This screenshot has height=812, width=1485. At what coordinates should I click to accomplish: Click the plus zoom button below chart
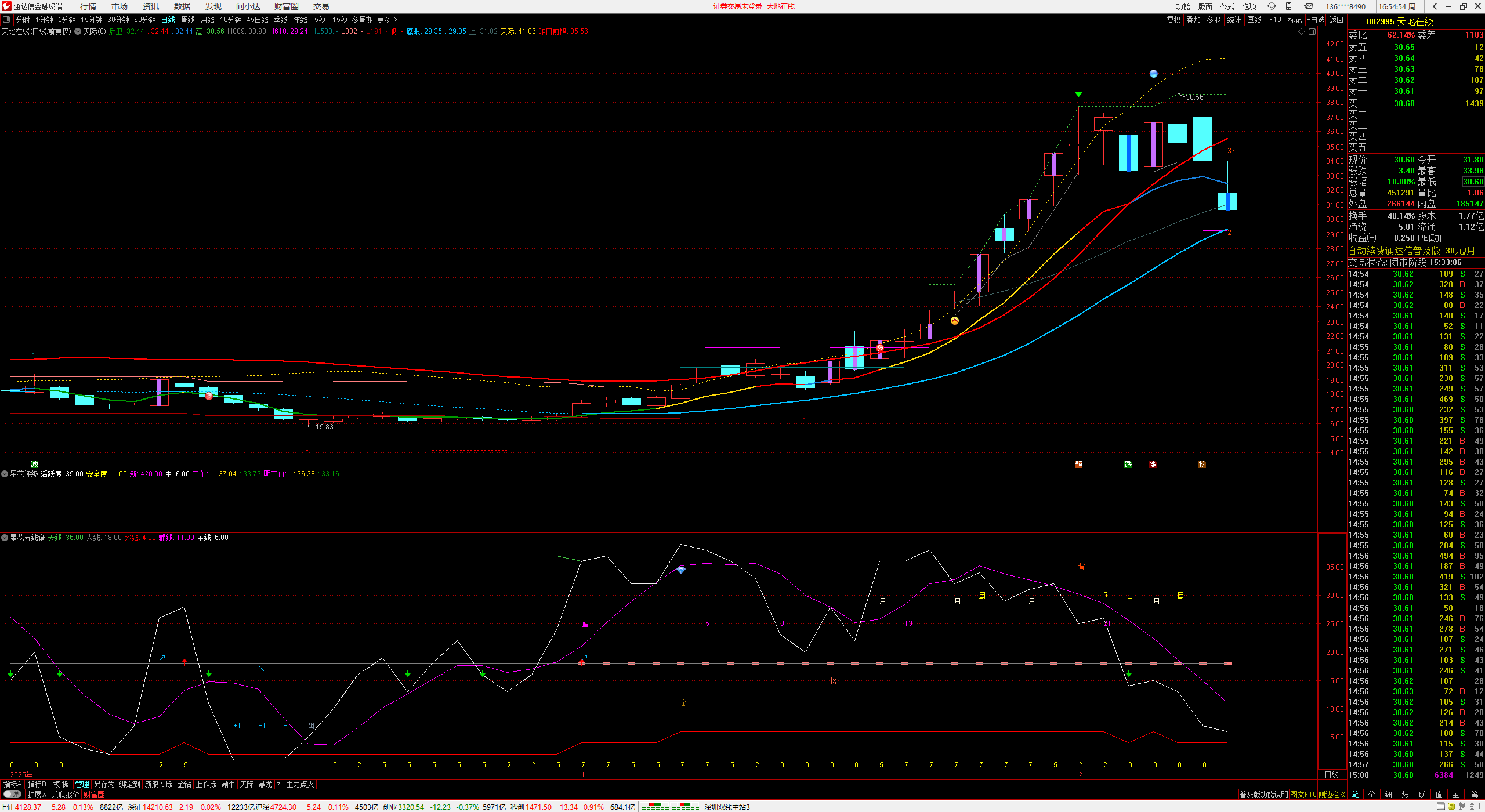(x=1325, y=784)
